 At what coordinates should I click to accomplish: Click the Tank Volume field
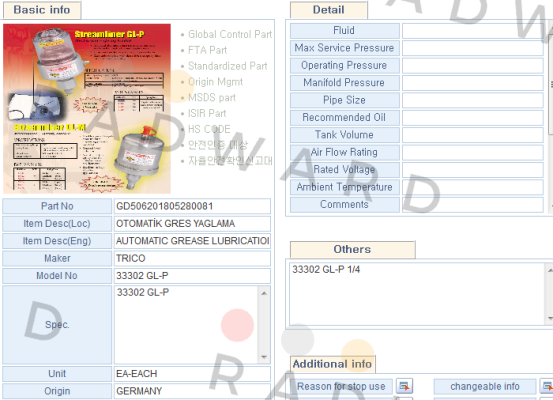tap(473, 135)
